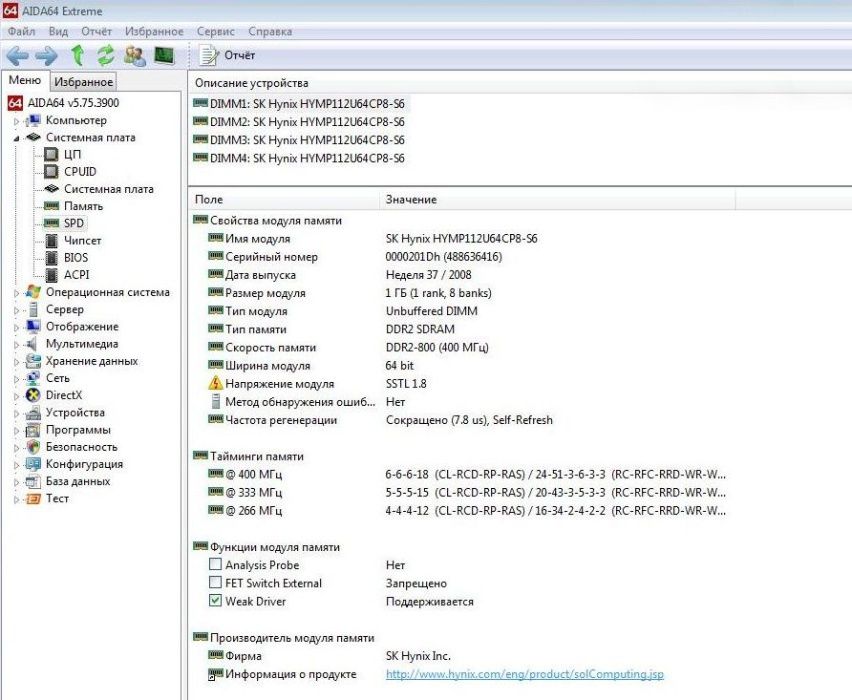Click the Тест icon in tree
The height and width of the screenshot is (700, 852).
coord(33,498)
